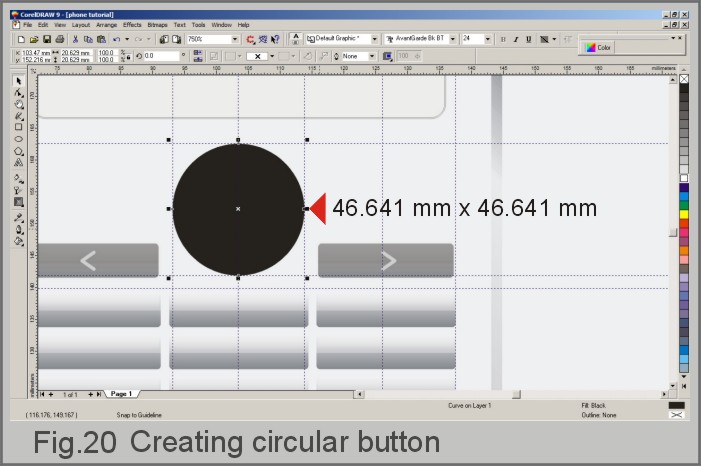
Task: Open the Bitmaps menu
Action: coord(157,25)
